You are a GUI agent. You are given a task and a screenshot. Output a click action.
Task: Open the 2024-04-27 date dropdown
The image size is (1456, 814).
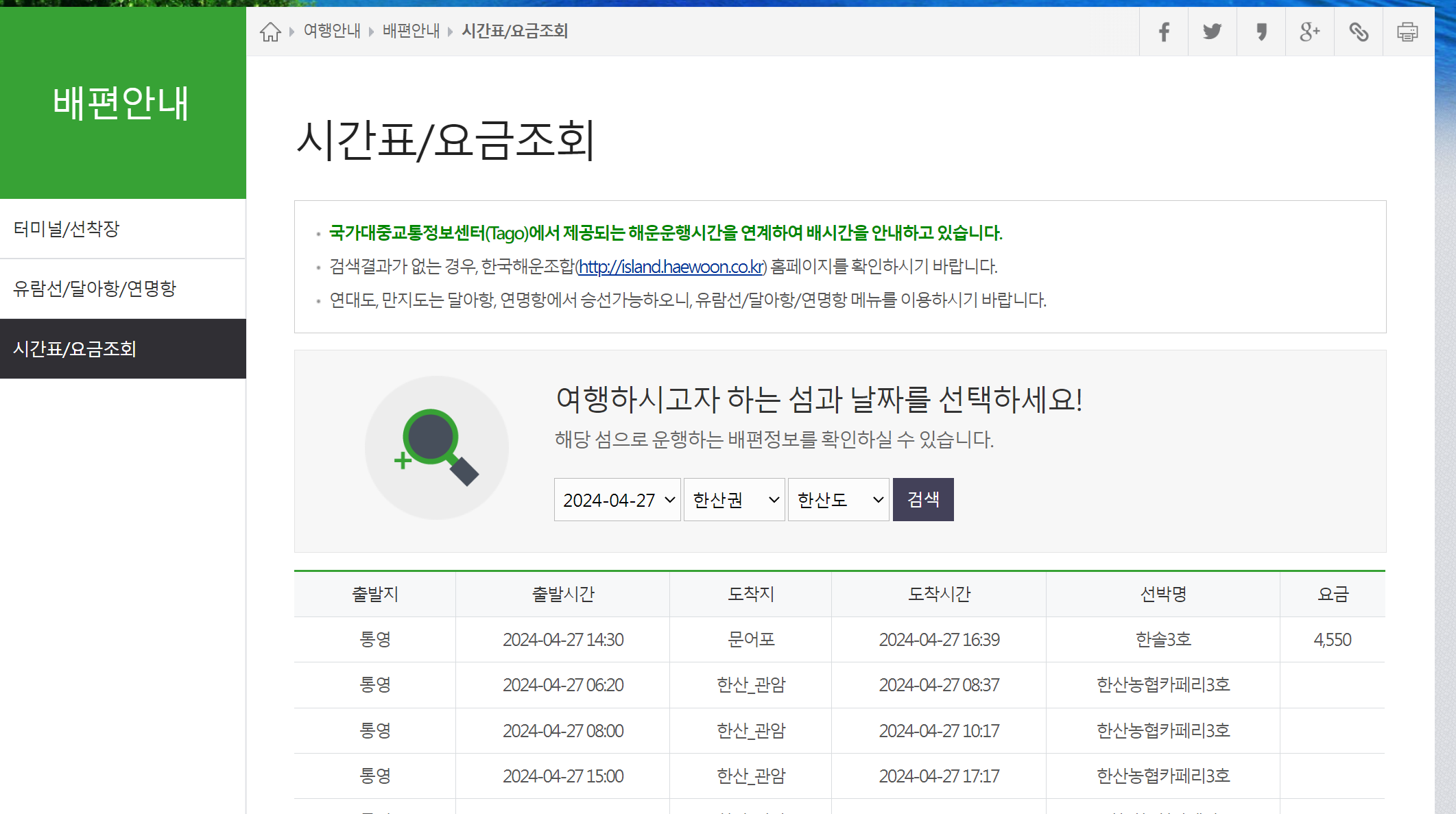point(617,500)
